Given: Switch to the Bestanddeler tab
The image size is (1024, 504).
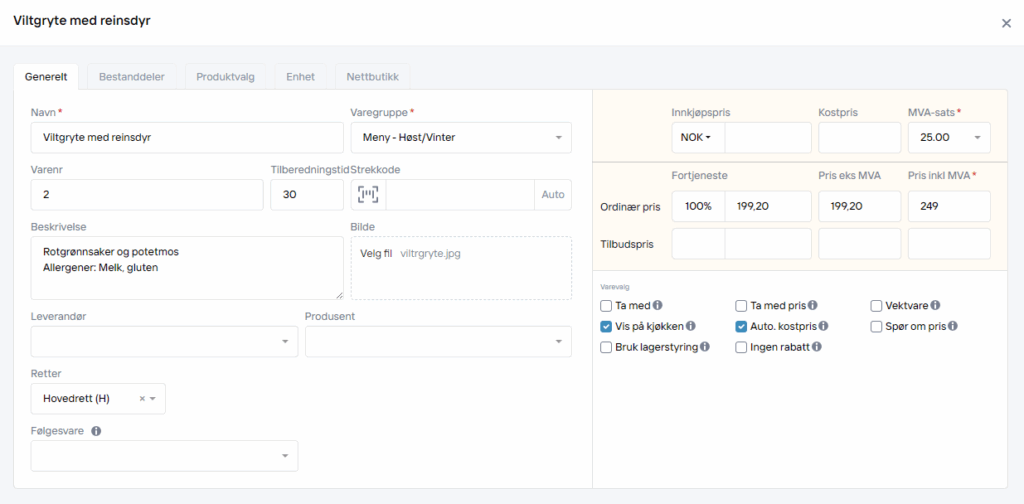Looking at the screenshot, I should coord(131,77).
